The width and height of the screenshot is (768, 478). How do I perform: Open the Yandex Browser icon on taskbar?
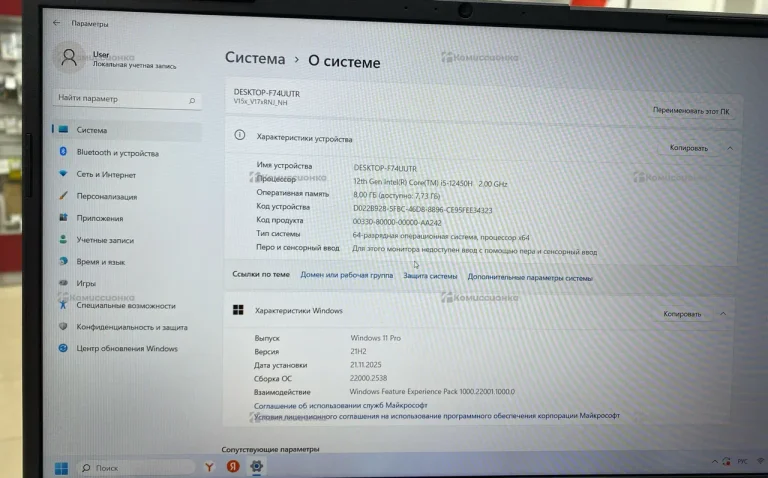(232, 467)
